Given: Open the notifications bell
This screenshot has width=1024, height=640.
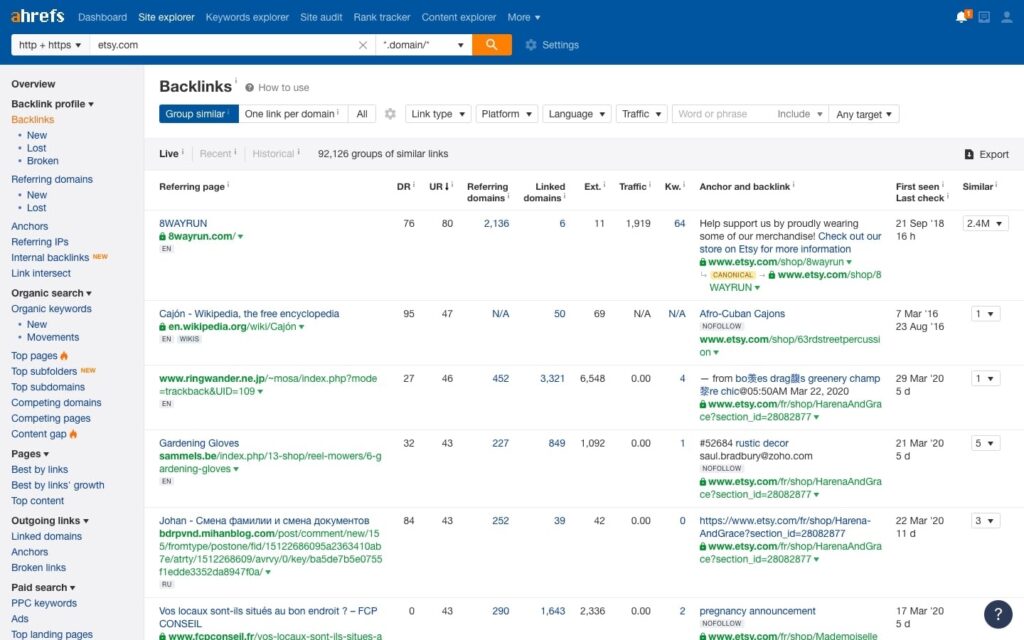Looking at the screenshot, I should 963,16.
